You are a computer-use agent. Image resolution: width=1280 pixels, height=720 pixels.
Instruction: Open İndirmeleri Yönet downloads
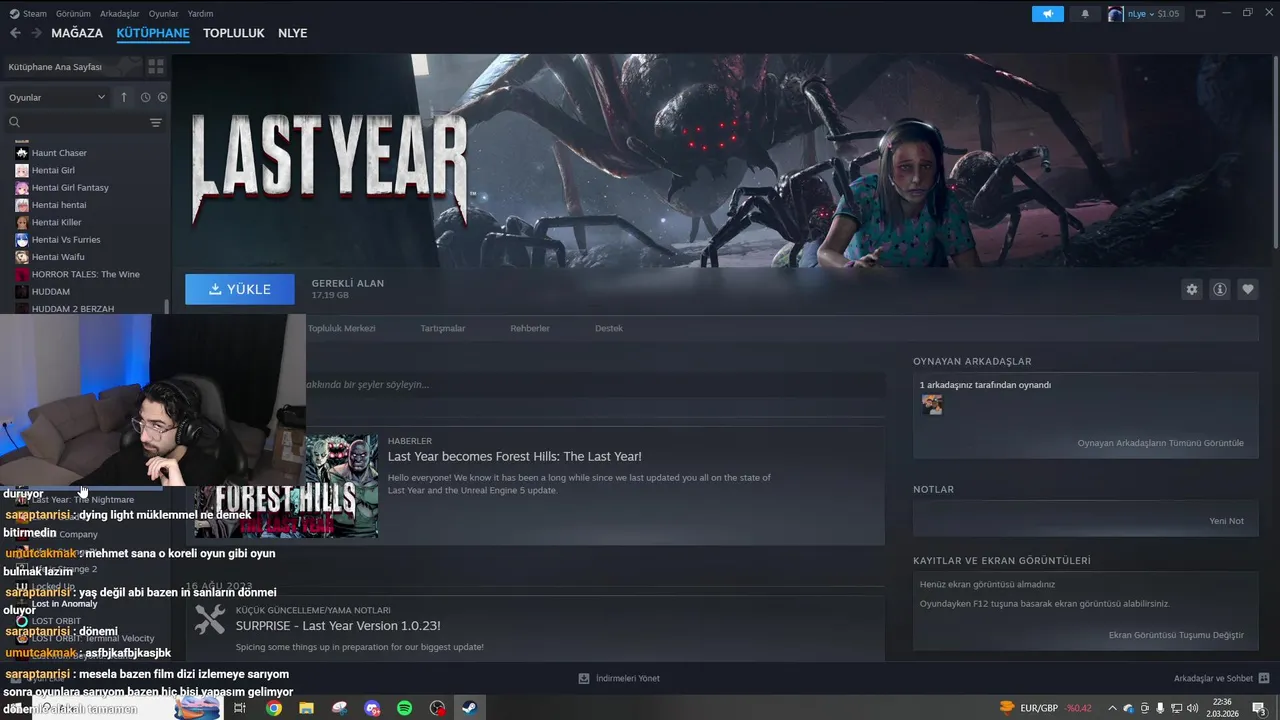pyautogui.click(x=619, y=678)
